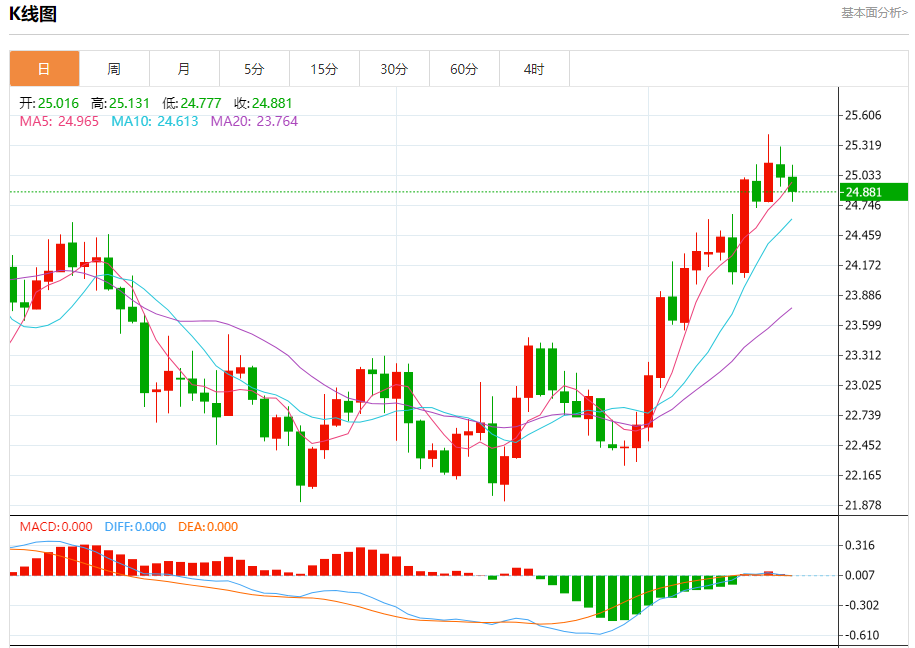This screenshot has width=915, height=648.
Task: Click the low price 24.777
Action: [201, 103]
